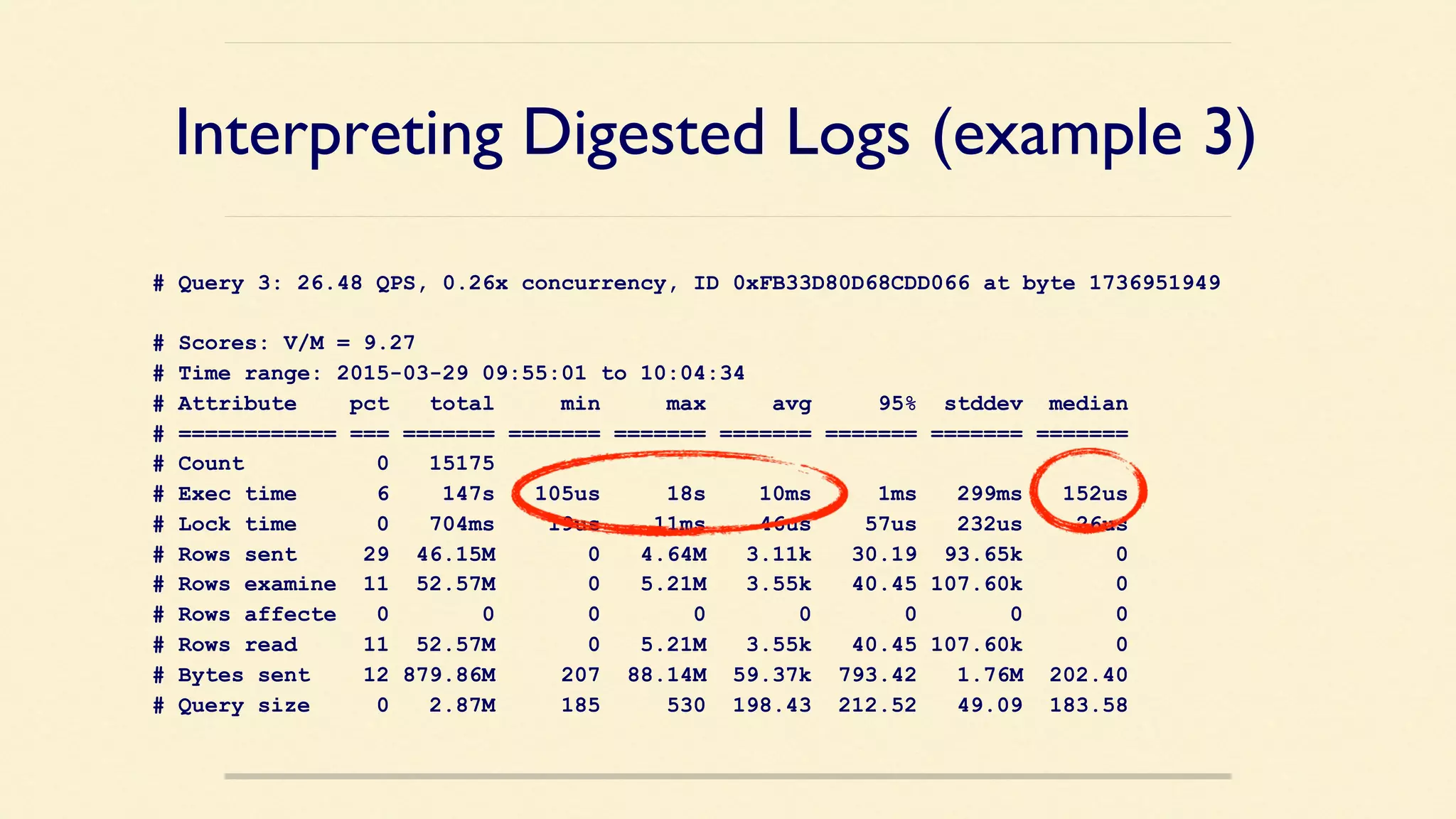Click the Rows sent avg '3.11k'

tap(778, 555)
